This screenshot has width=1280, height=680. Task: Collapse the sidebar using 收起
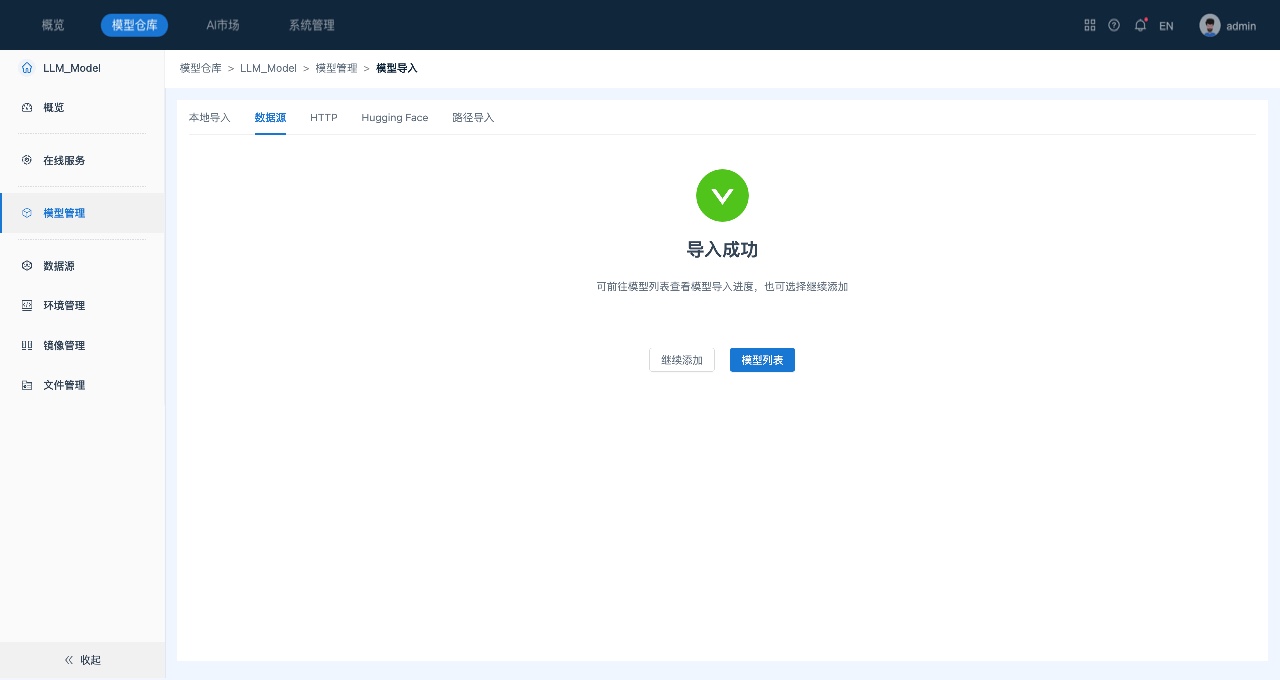pyautogui.click(x=82, y=660)
